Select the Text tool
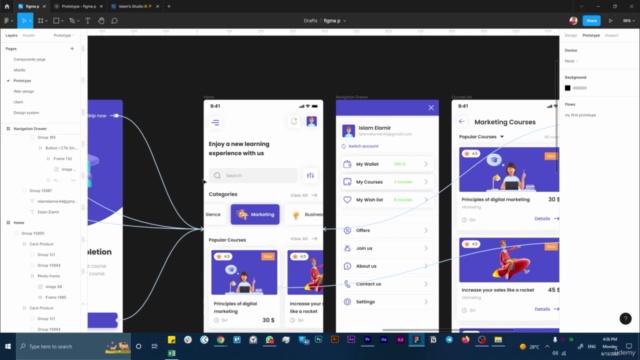The height and width of the screenshot is (360, 640). (87, 20)
